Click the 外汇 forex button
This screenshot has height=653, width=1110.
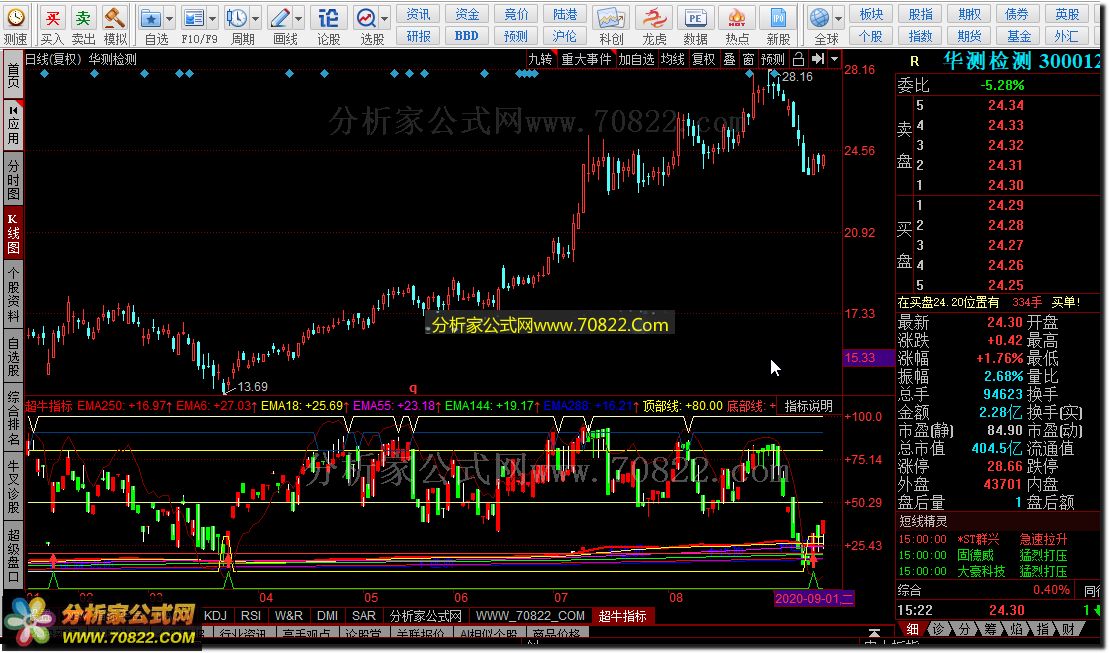(1067, 35)
